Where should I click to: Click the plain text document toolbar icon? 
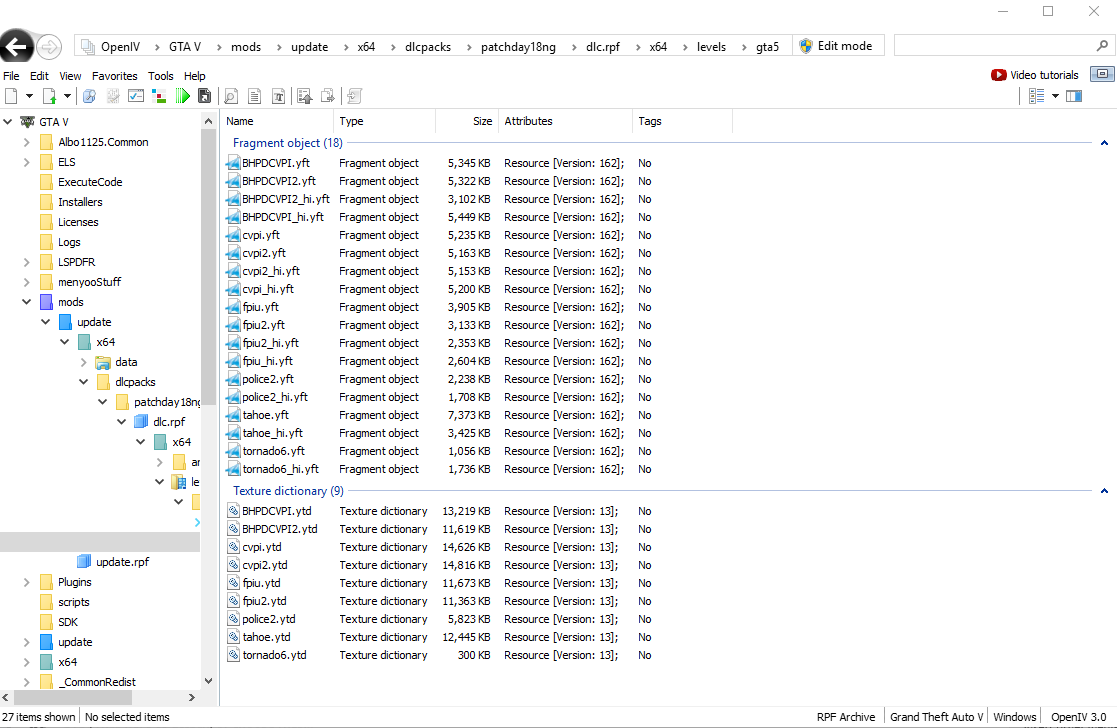[x=254, y=96]
